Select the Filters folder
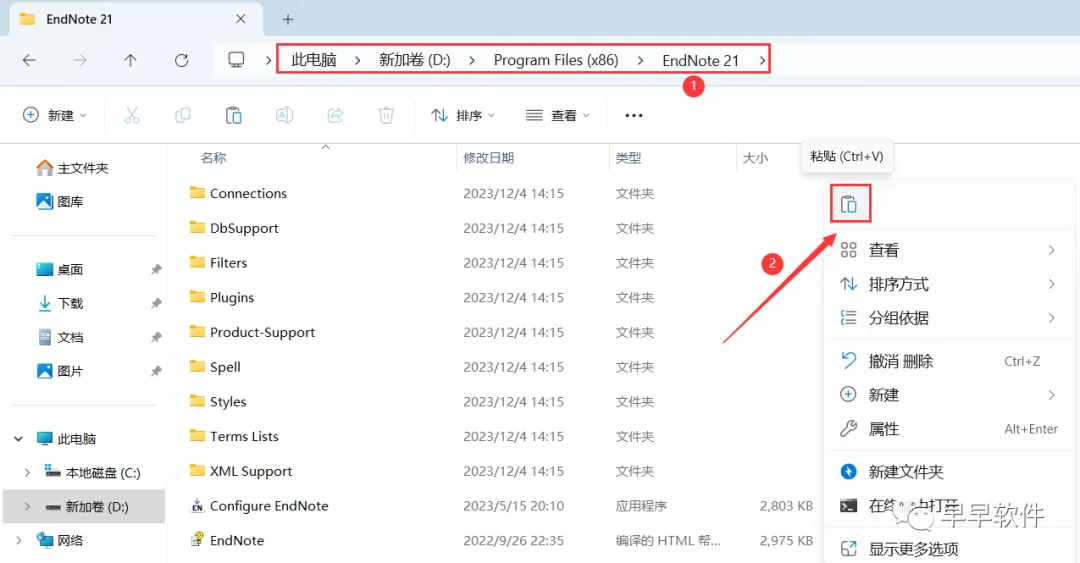This screenshot has width=1080, height=563. [x=218, y=263]
